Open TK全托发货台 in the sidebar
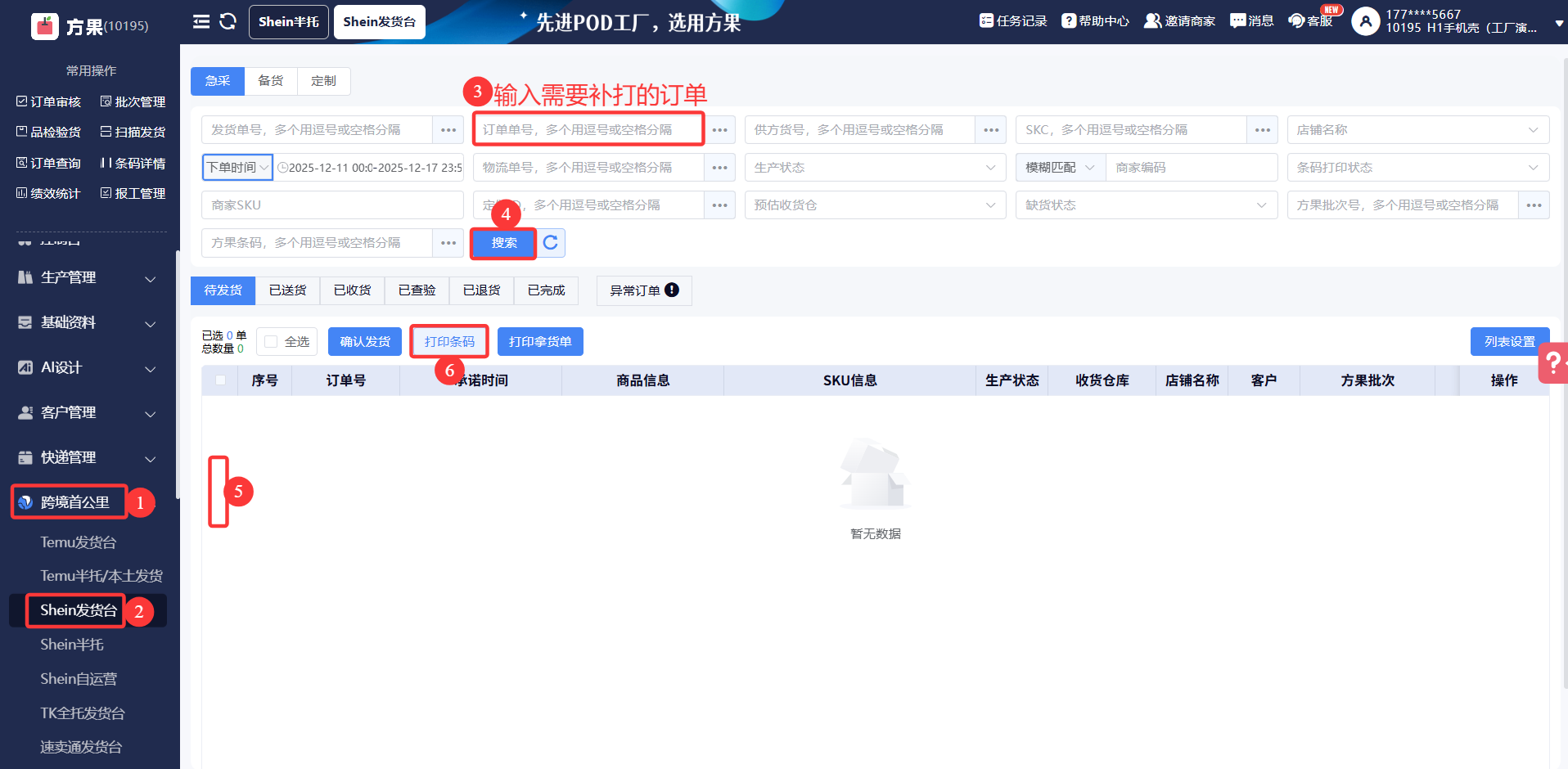The width and height of the screenshot is (1568, 769). pyautogui.click(x=83, y=713)
